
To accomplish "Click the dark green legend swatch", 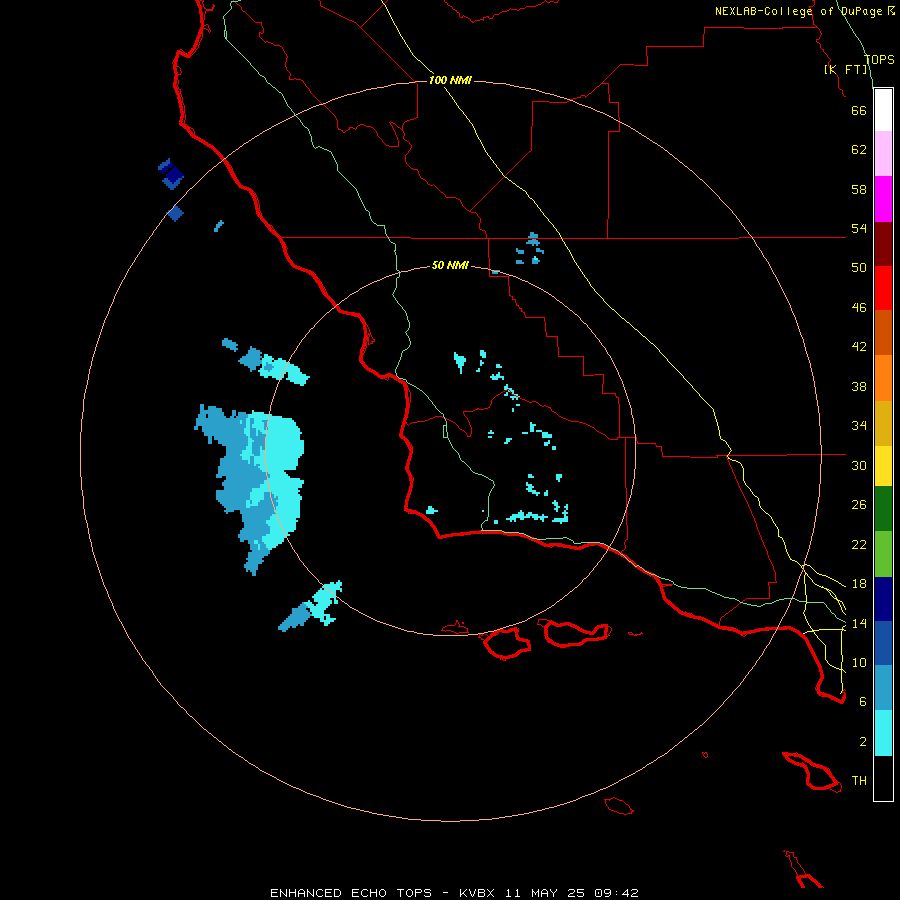I will 883,509.
